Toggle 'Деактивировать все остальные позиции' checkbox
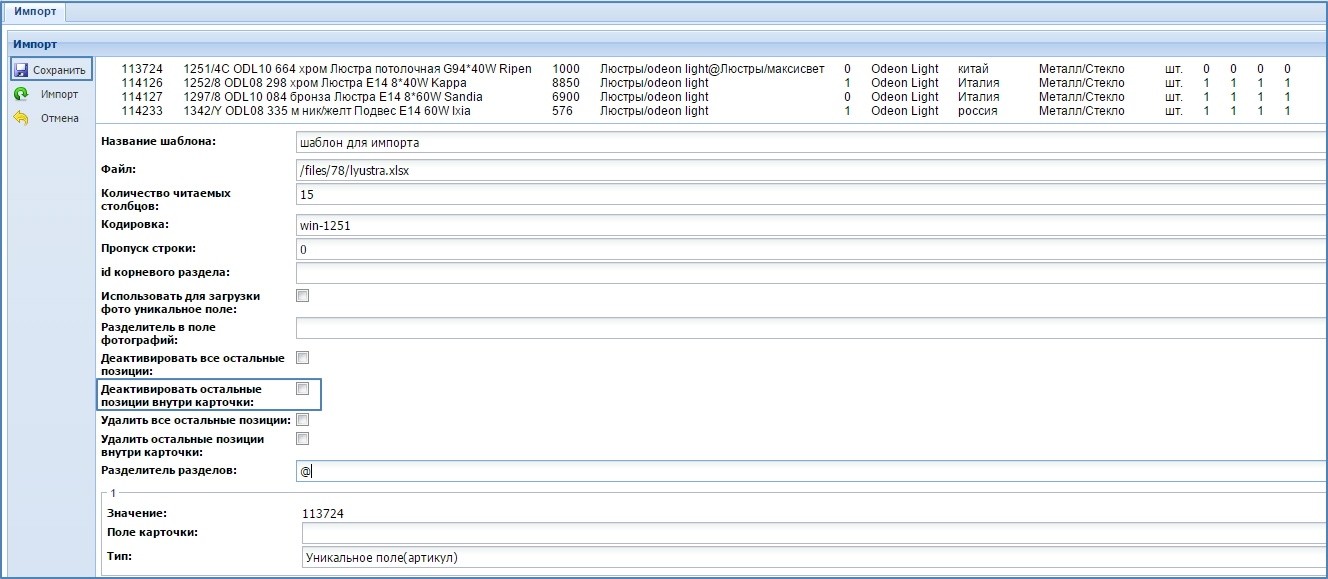Screen dimensions: 1328x579 (303, 357)
